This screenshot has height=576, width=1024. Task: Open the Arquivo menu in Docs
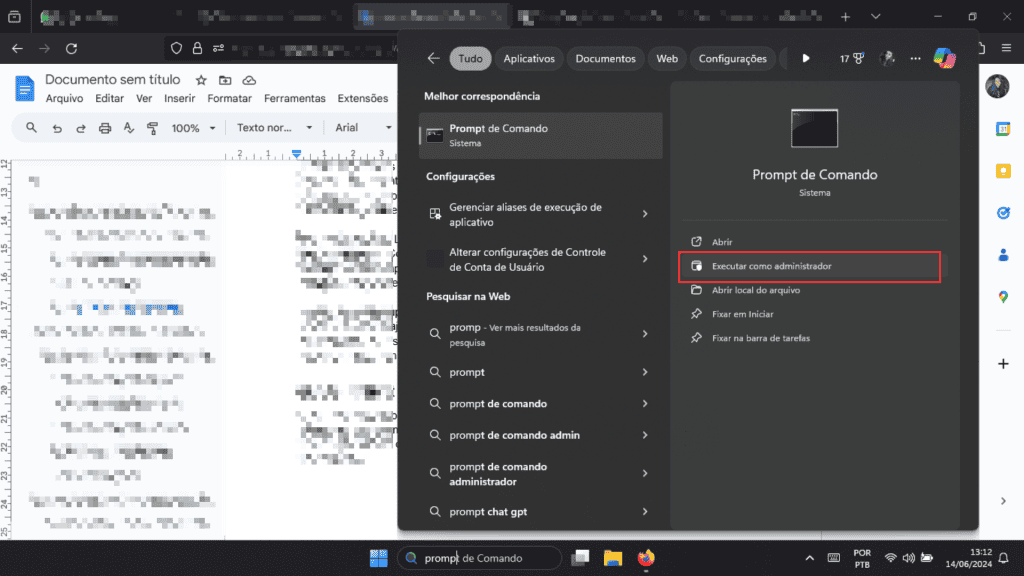click(64, 99)
